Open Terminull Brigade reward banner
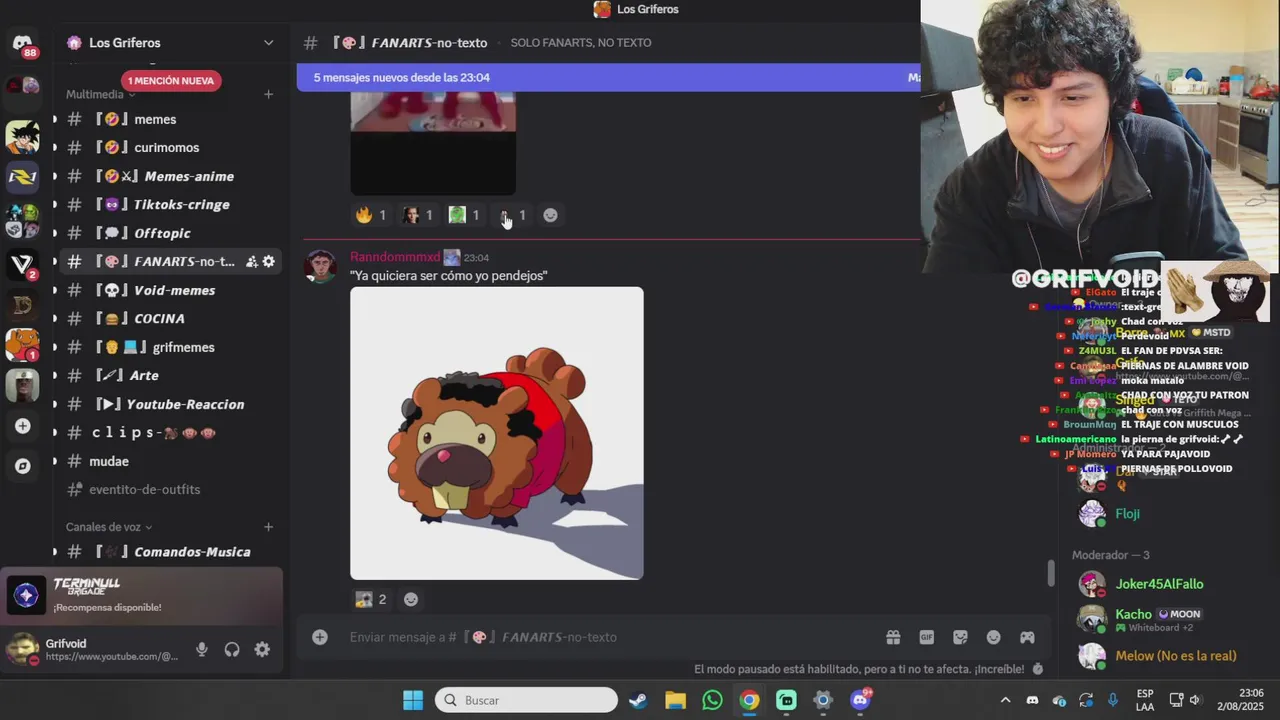The width and height of the screenshot is (1280, 720). (142, 595)
